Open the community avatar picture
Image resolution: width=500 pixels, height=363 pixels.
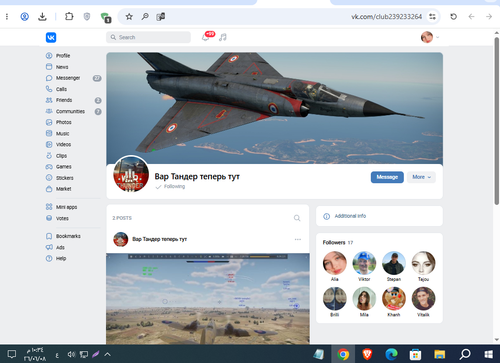coord(131,174)
